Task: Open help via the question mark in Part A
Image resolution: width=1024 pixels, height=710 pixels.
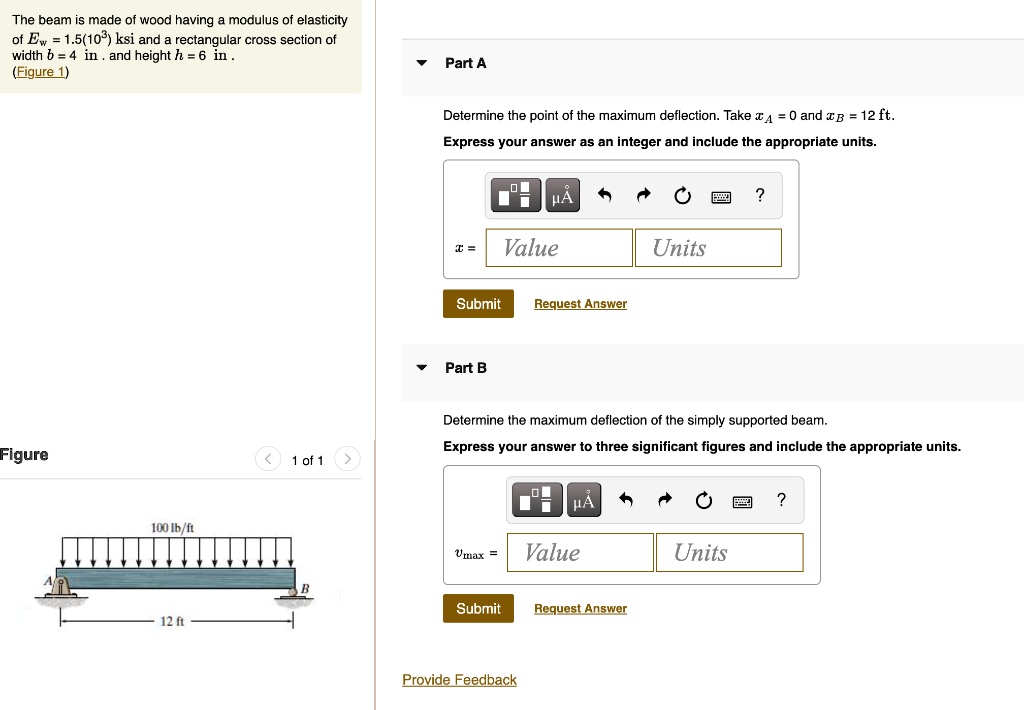Action: (x=759, y=195)
